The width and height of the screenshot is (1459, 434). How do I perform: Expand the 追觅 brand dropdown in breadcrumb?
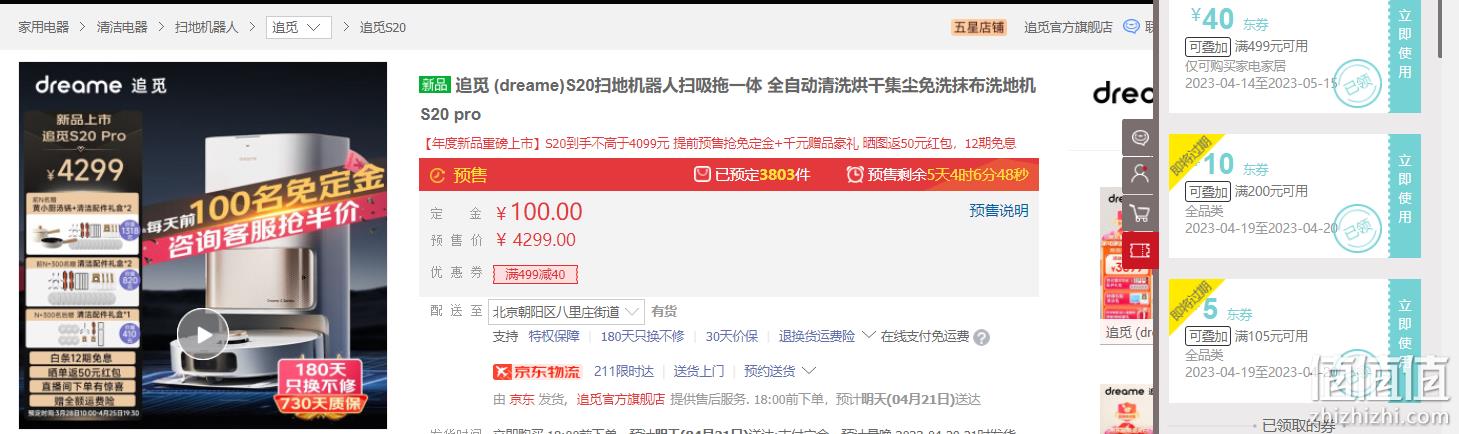[x=299, y=27]
